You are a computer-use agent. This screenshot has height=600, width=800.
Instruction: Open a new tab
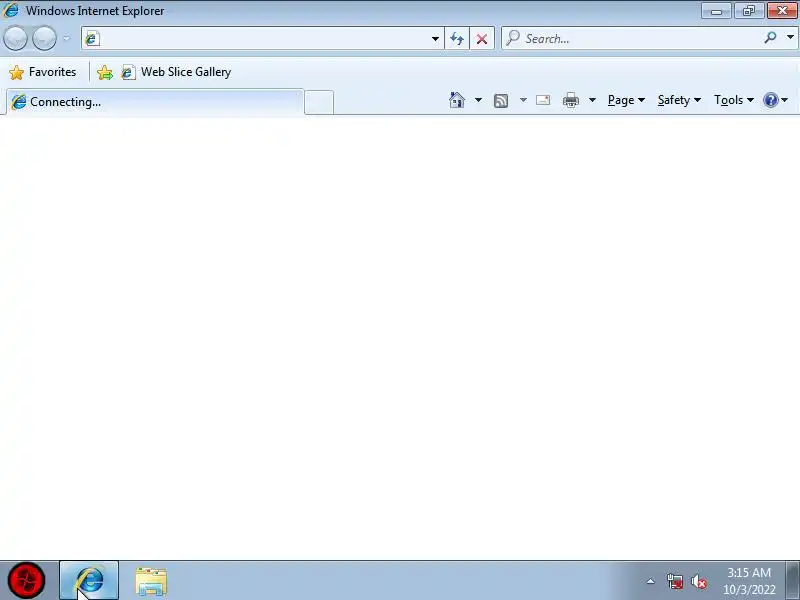click(x=319, y=103)
